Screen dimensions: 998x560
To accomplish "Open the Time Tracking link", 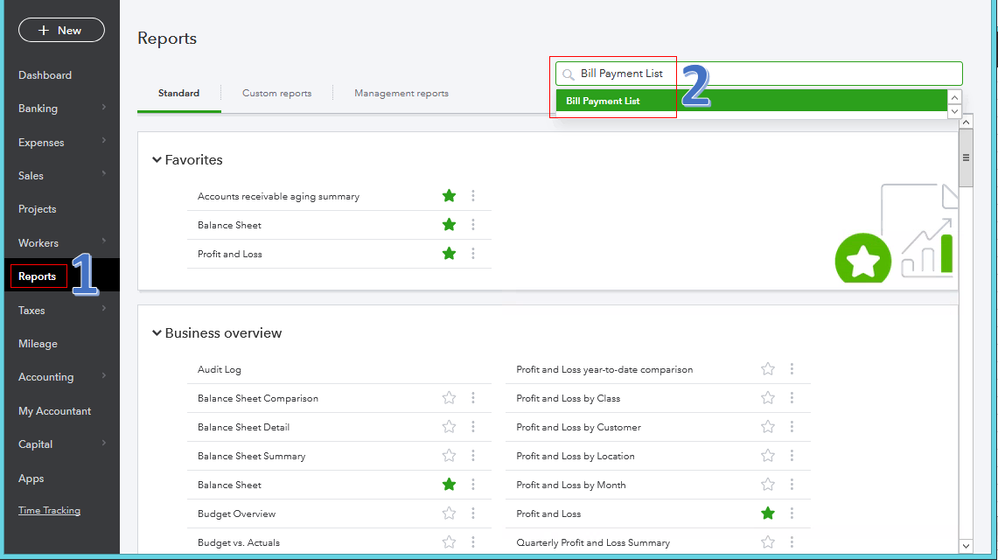I will click(49, 510).
